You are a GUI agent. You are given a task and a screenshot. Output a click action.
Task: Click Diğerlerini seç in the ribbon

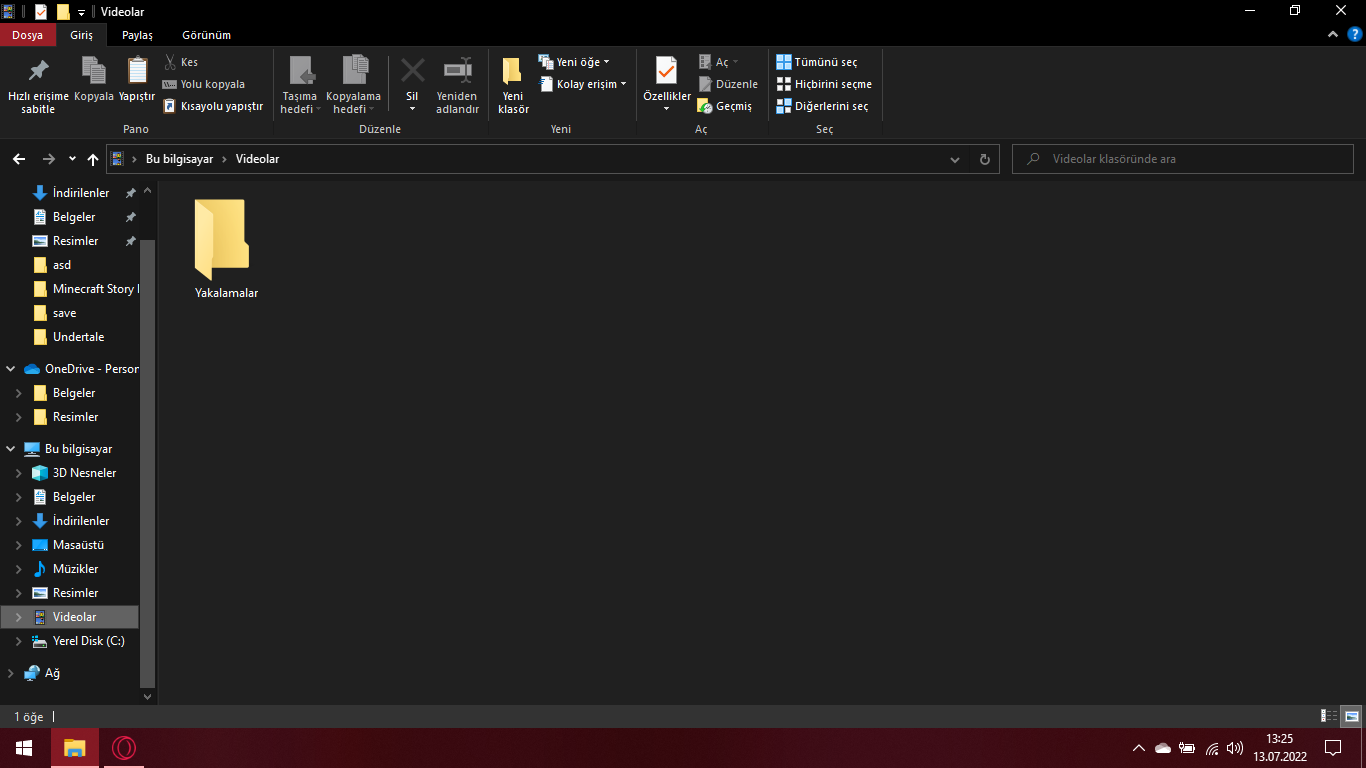point(823,106)
